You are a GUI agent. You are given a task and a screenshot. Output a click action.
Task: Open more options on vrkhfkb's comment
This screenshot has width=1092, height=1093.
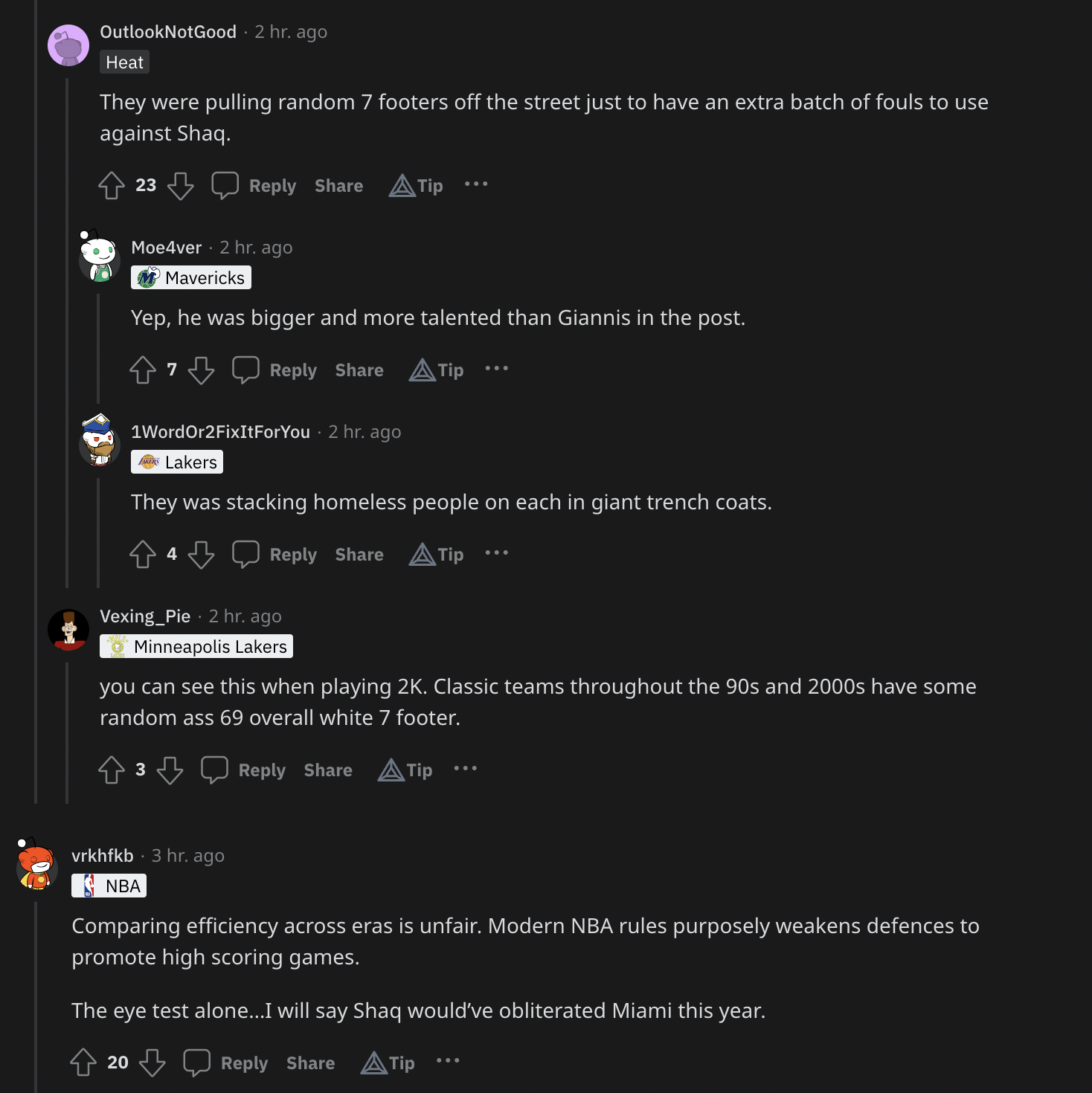pyautogui.click(x=448, y=1061)
